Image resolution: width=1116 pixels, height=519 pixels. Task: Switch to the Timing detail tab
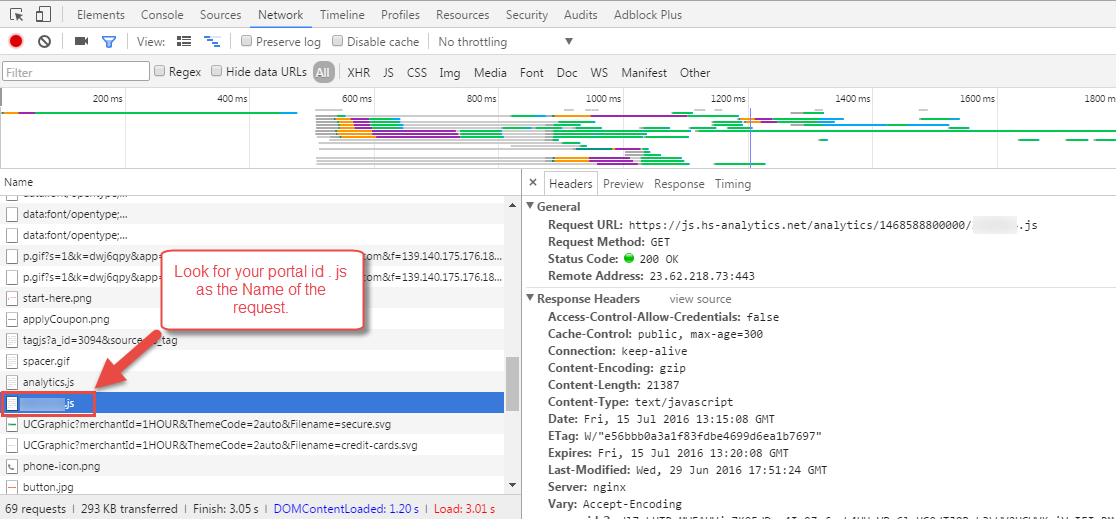pos(733,184)
